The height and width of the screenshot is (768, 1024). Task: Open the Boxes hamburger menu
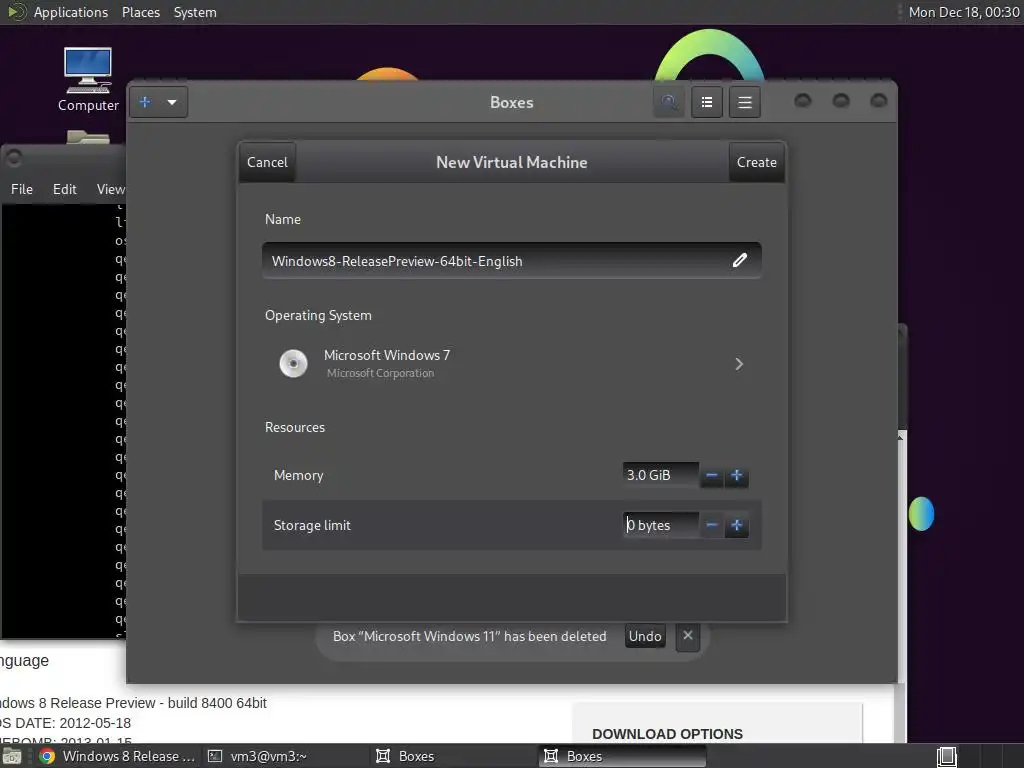pos(744,102)
